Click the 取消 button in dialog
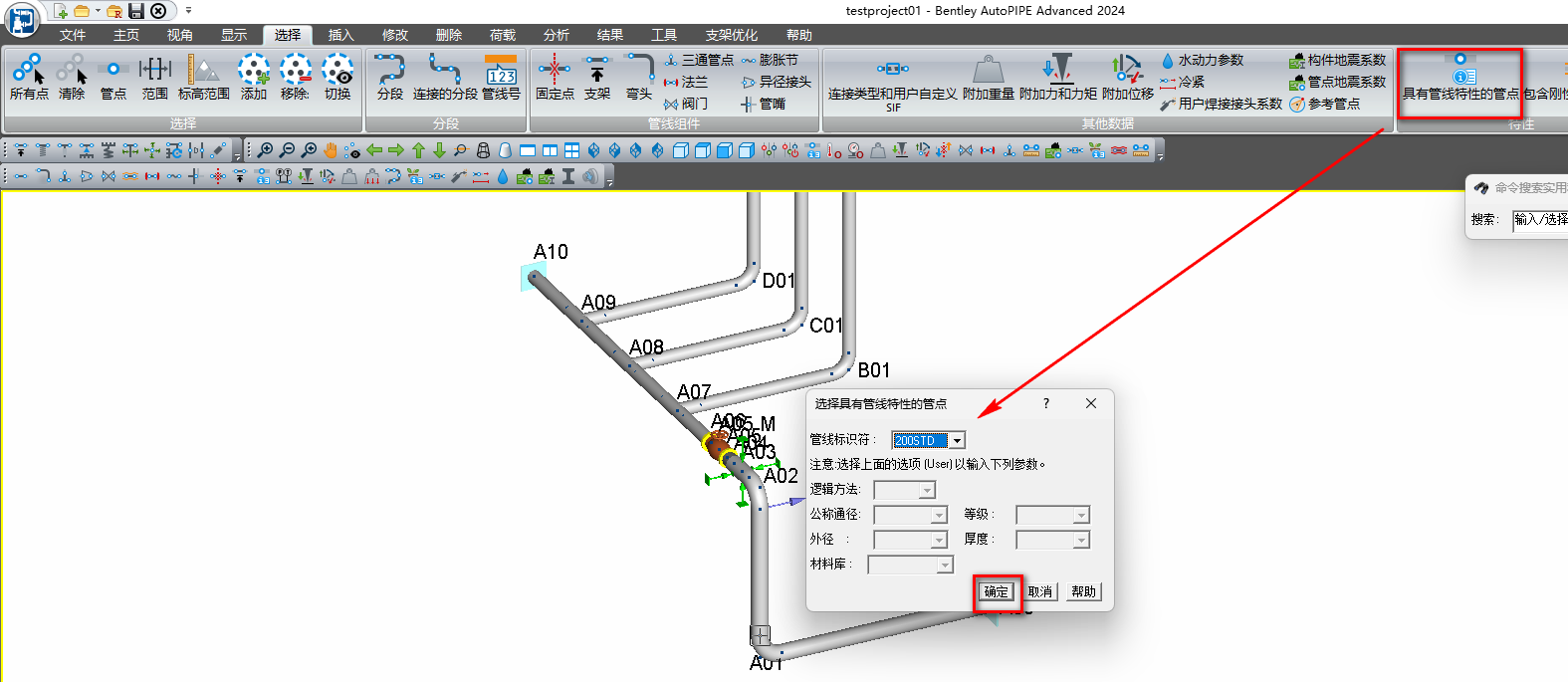 click(1040, 591)
